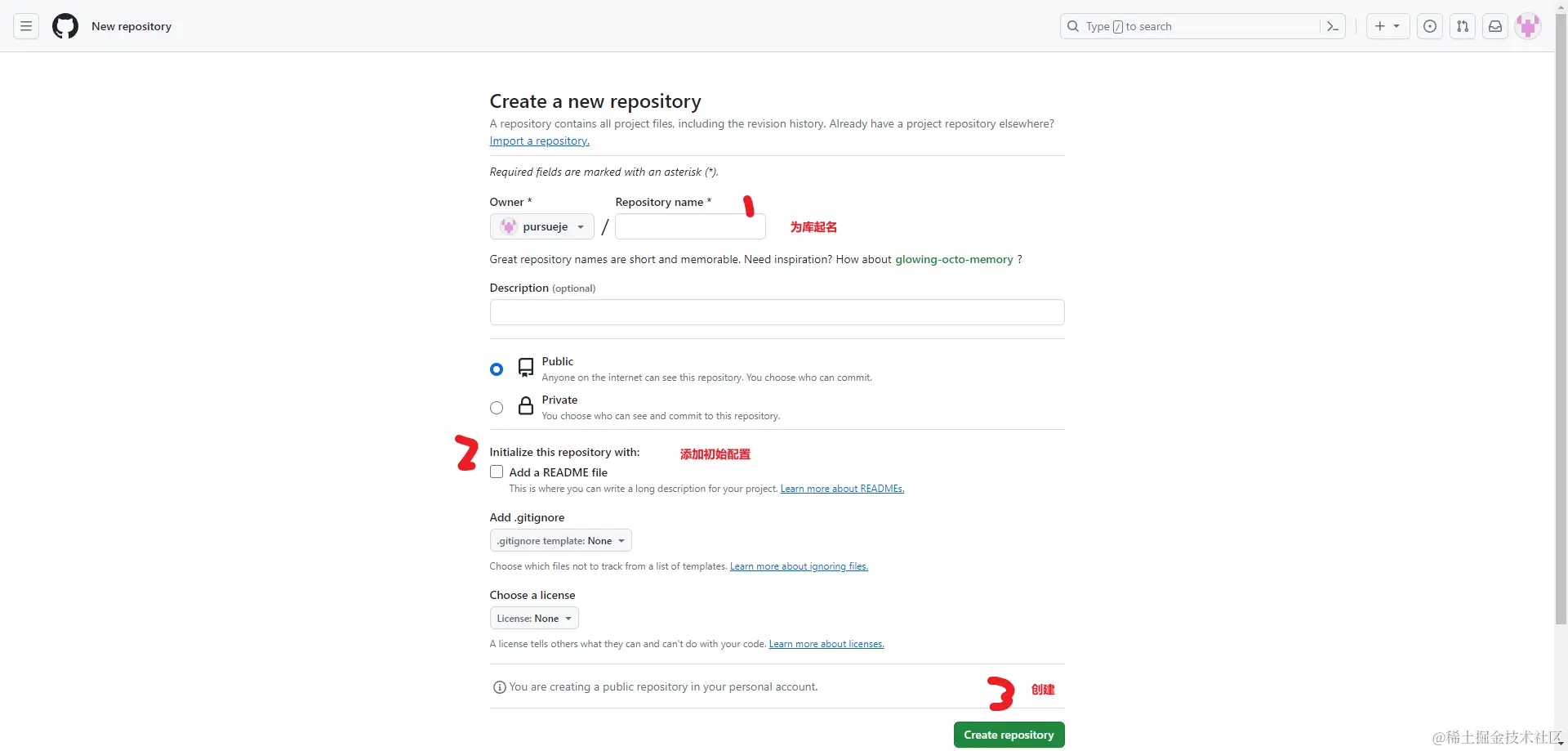Select the Private visibility radio button
Image resolution: width=1568 pixels, height=751 pixels.
pyautogui.click(x=497, y=408)
